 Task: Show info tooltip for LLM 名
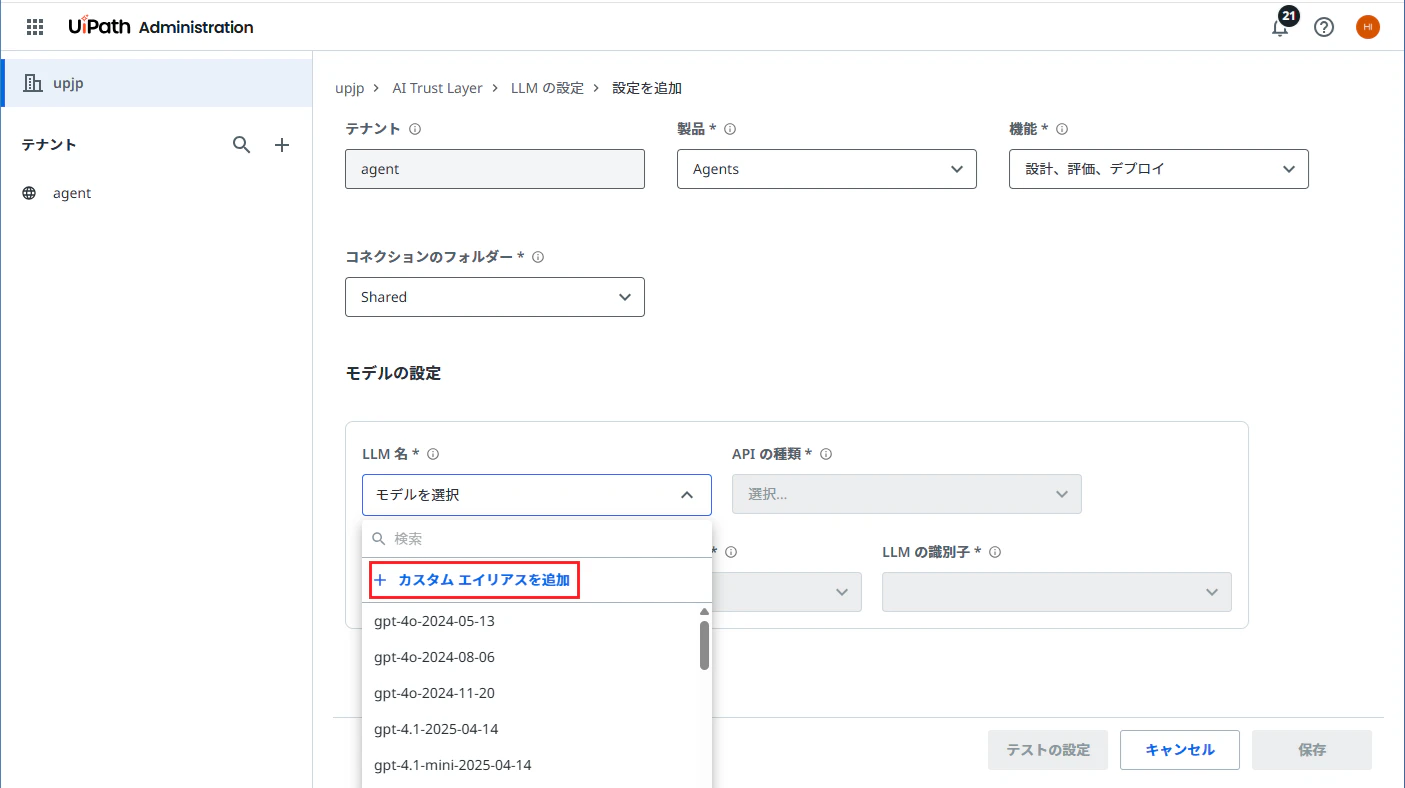pos(433,454)
